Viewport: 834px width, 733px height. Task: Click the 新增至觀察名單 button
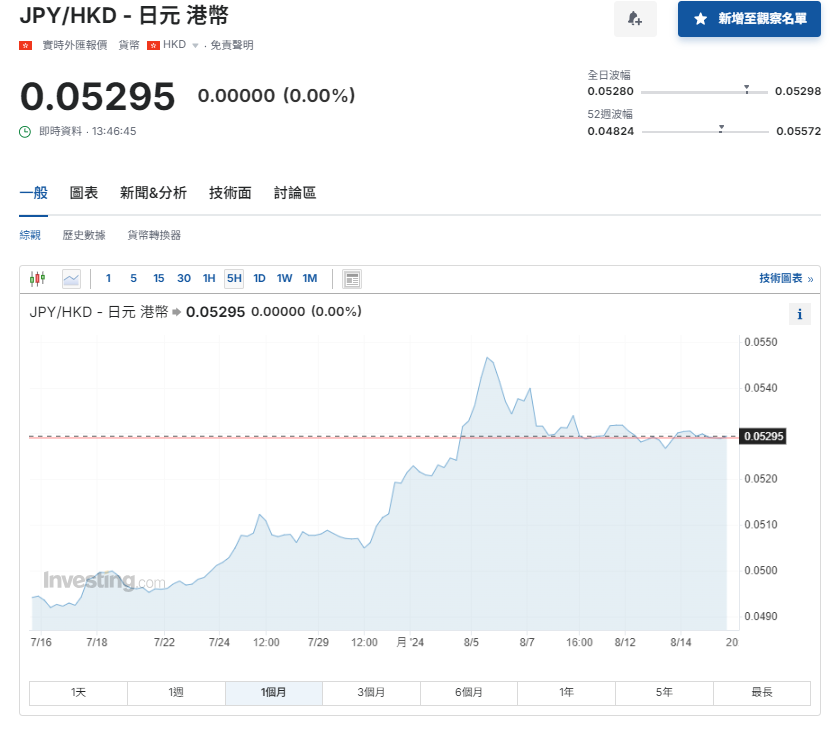click(748, 19)
